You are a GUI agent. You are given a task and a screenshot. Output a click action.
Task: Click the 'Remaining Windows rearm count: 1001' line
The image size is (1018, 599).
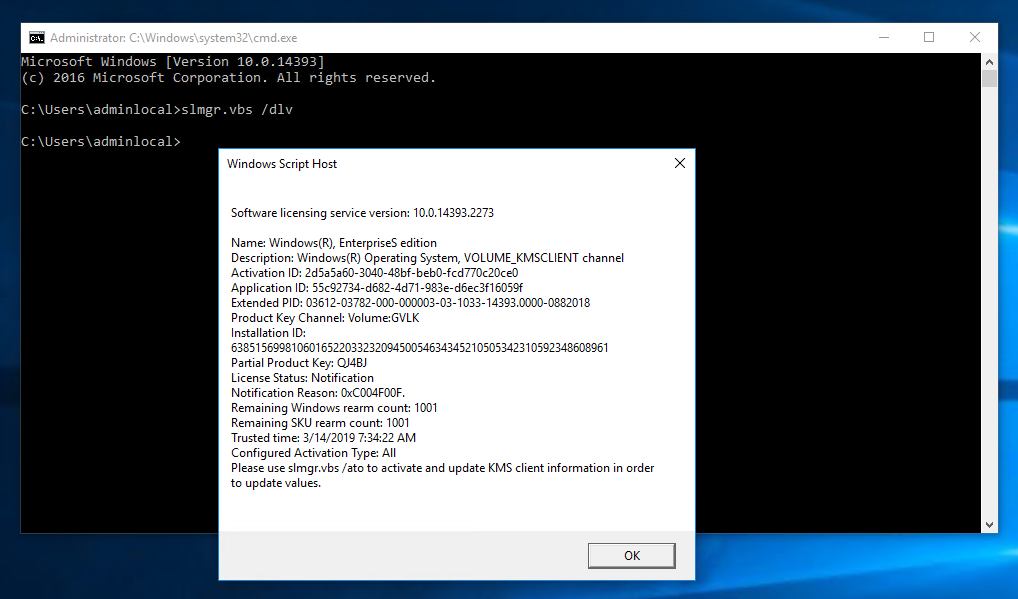pyautogui.click(x=334, y=408)
